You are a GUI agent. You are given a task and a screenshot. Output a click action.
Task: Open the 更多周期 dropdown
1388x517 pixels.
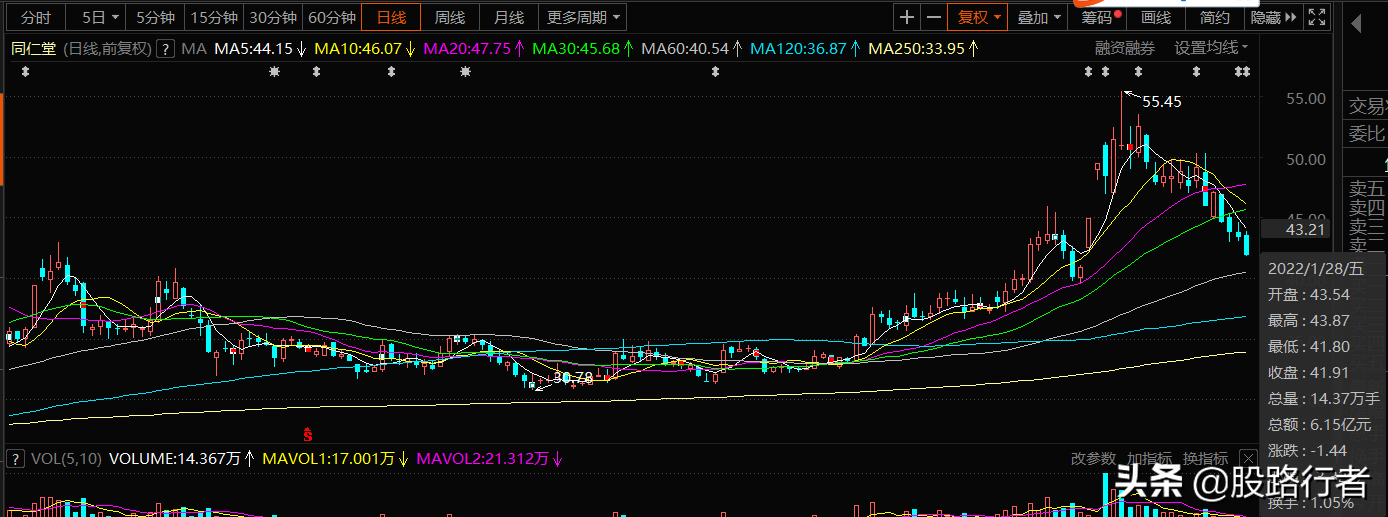(583, 17)
